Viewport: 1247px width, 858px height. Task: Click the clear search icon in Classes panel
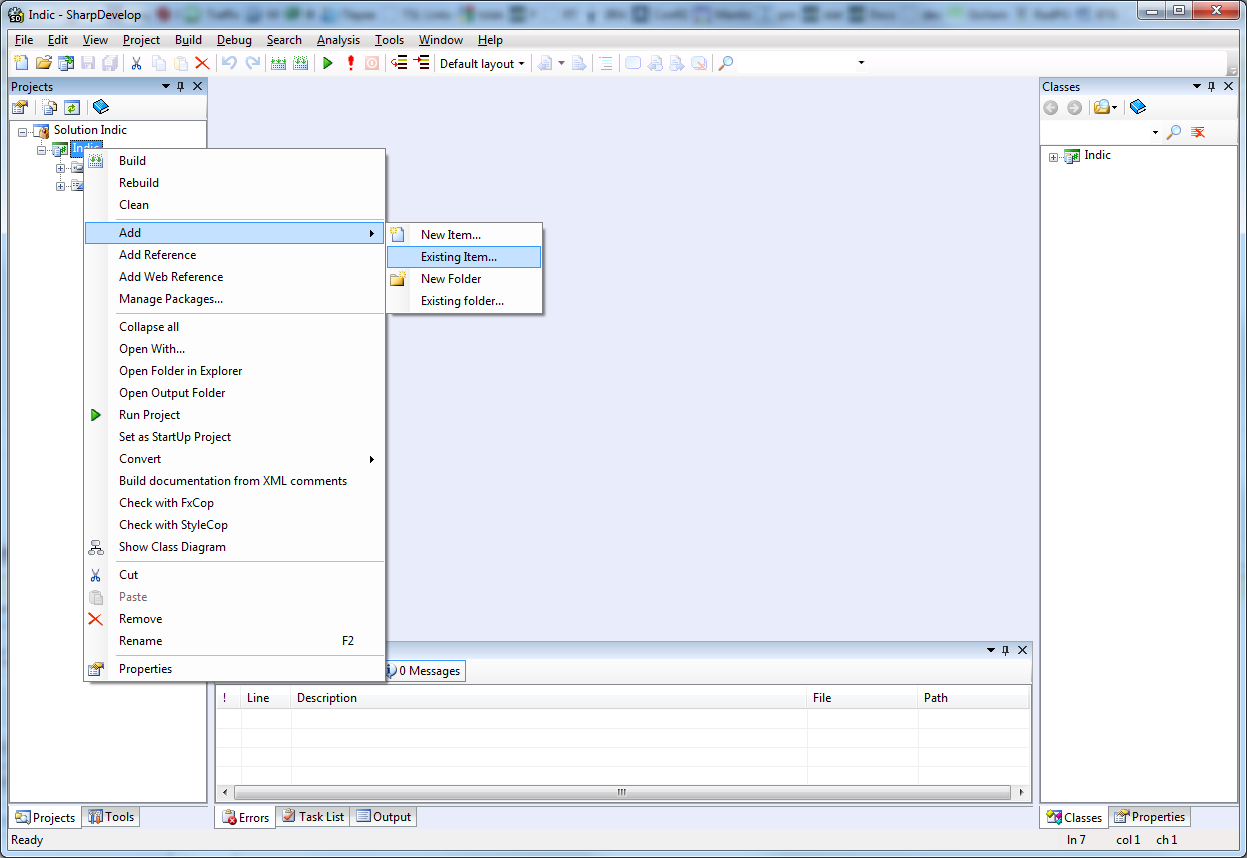(x=1198, y=132)
